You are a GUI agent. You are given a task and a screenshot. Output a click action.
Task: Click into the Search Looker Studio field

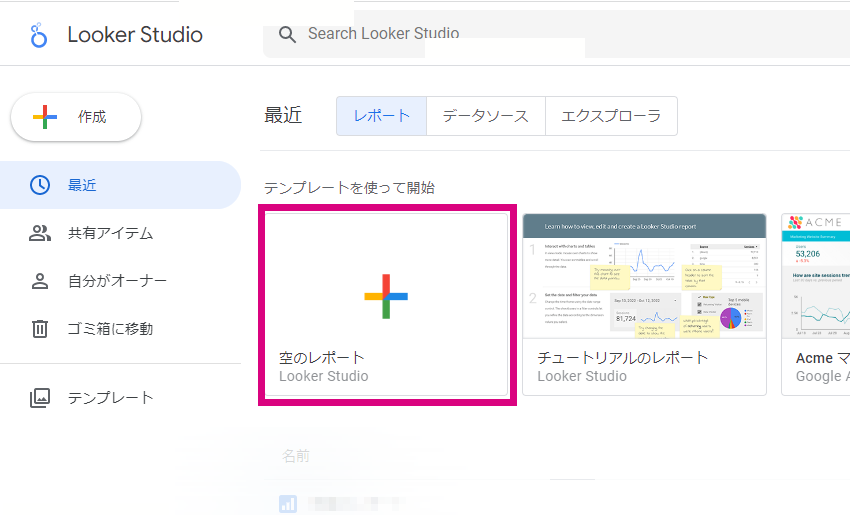click(556, 34)
